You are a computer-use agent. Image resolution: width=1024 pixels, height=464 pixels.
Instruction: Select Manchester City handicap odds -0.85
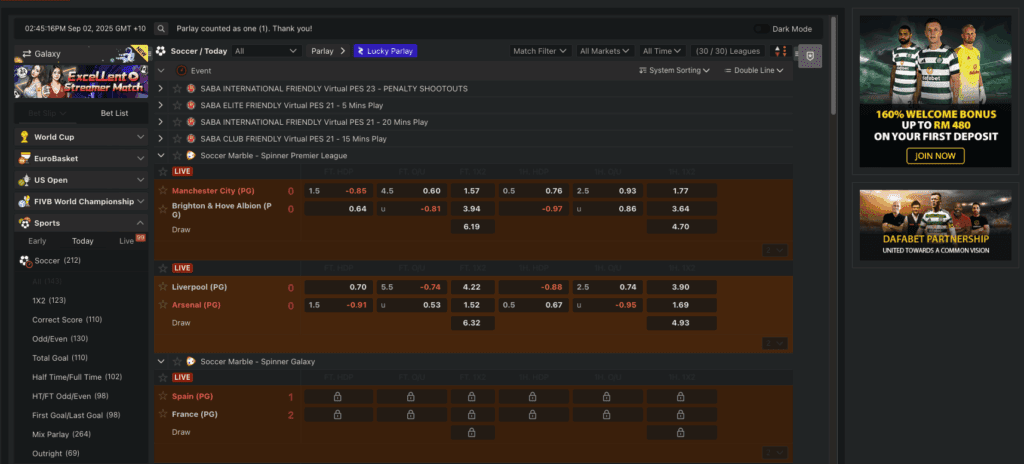point(339,191)
